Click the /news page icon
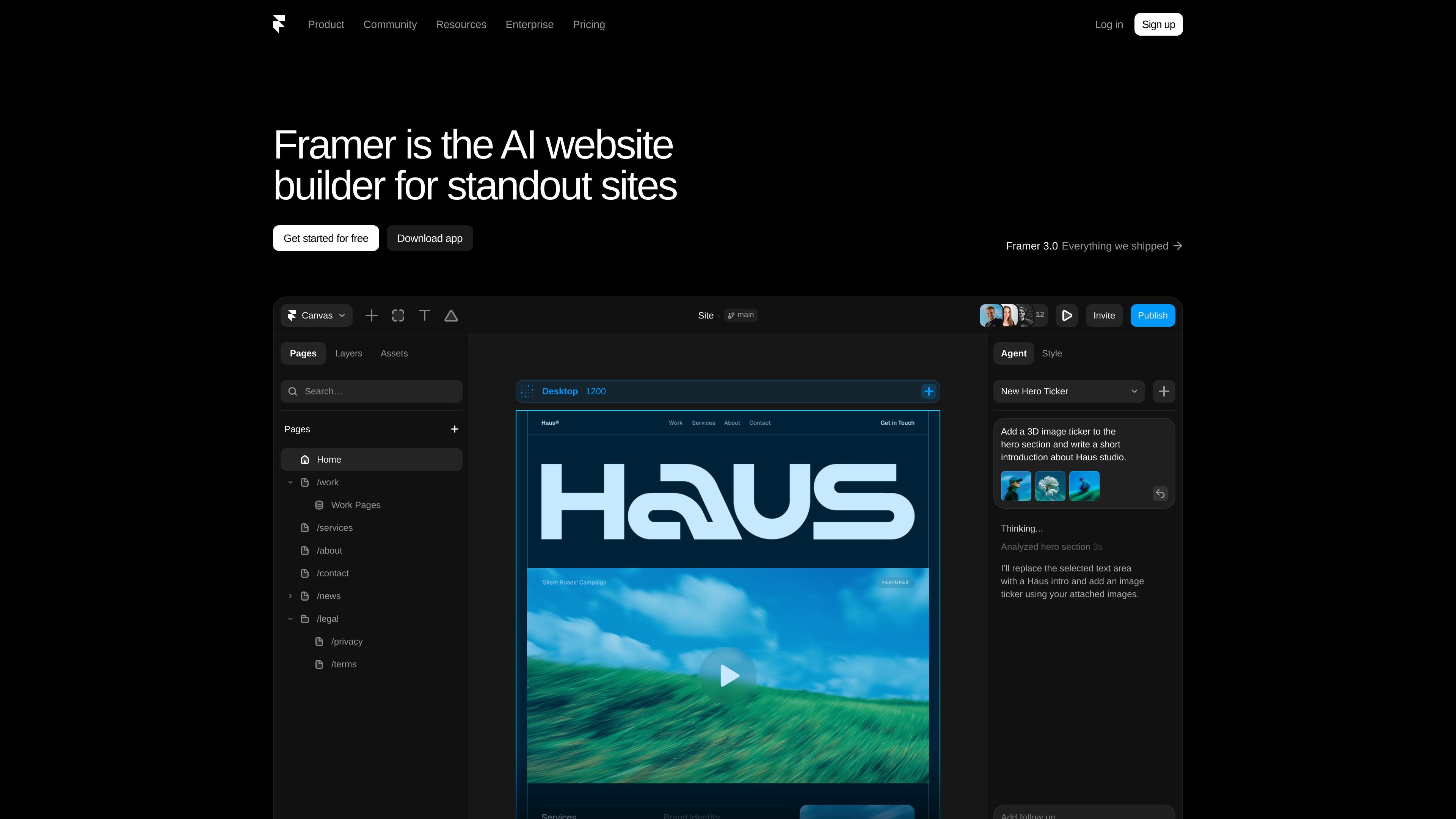The height and width of the screenshot is (819, 1456). pos(304,596)
